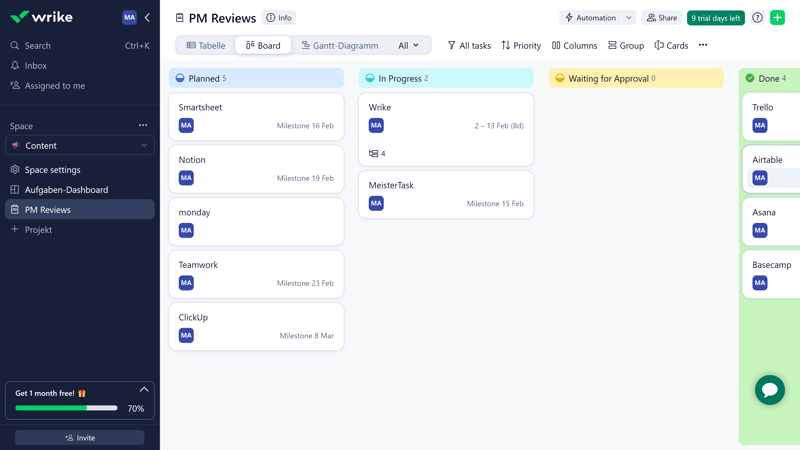The image size is (800, 450).
Task: Switch to the Board view tab
Action: [263, 45]
